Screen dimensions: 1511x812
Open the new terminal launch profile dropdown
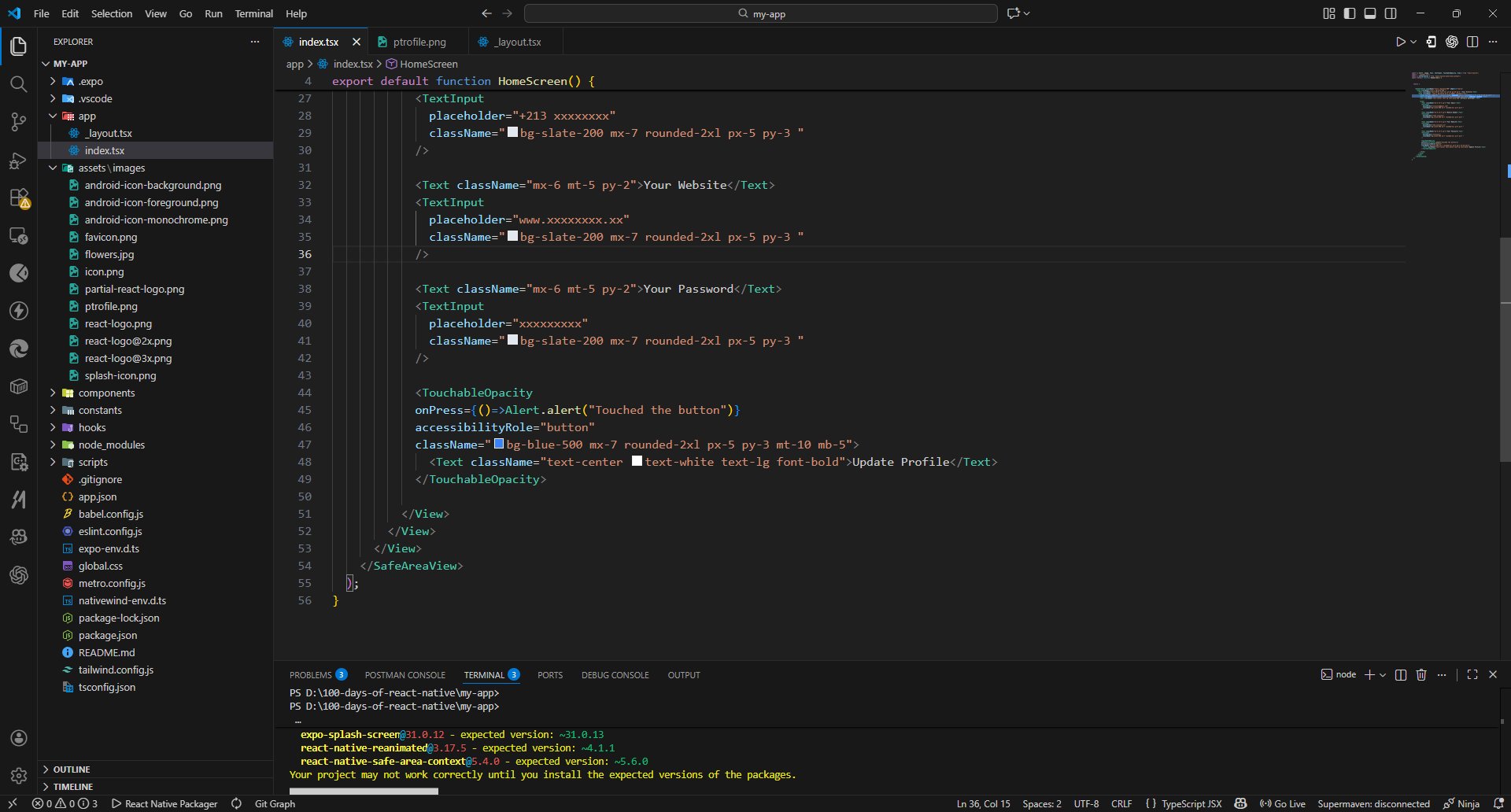[1383, 675]
